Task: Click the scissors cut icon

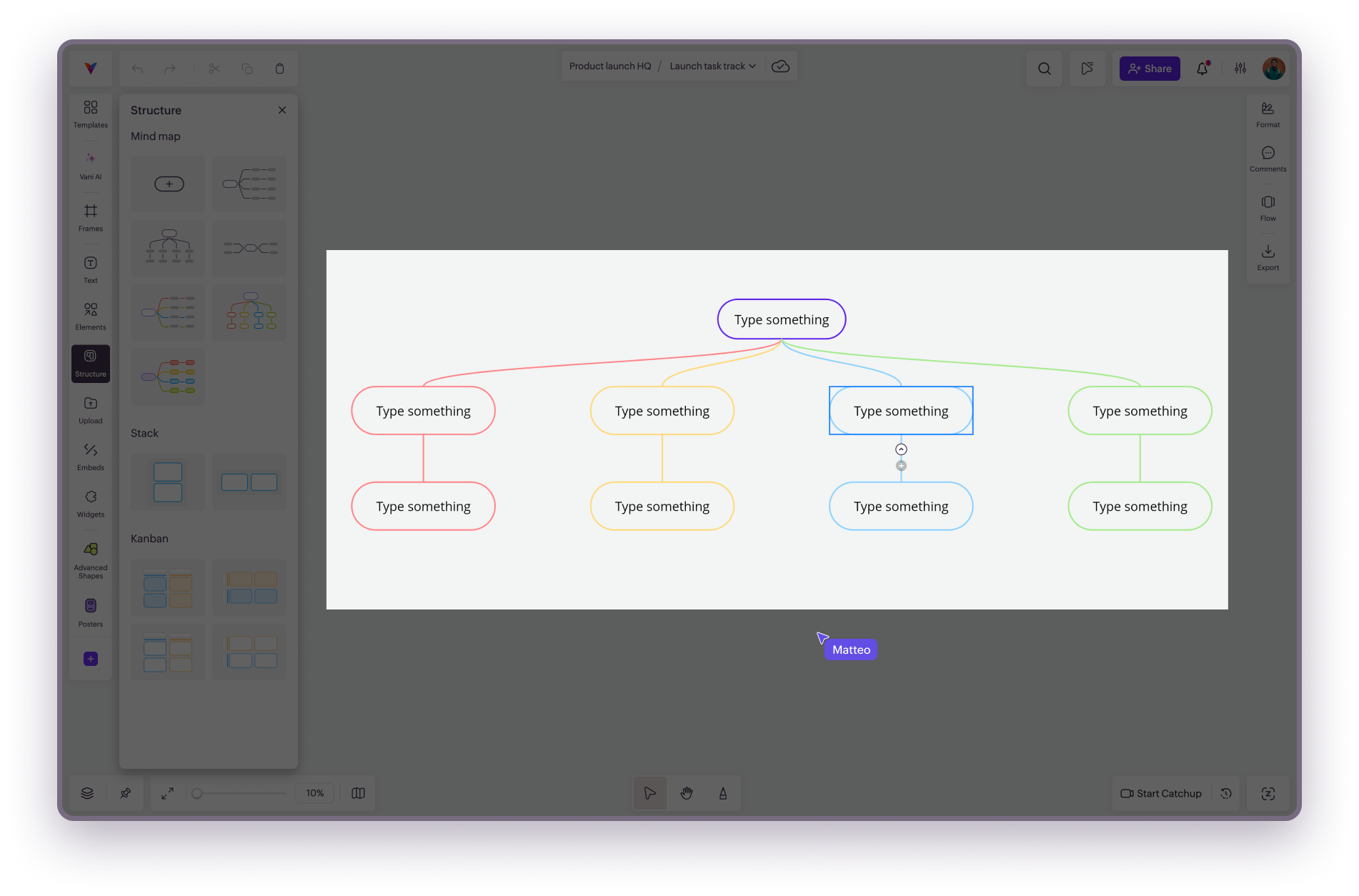Action: [214, 69]
